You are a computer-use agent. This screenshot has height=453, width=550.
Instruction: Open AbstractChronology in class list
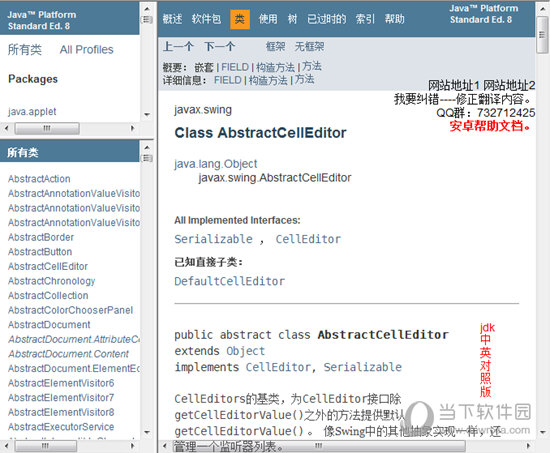point(52,281)
